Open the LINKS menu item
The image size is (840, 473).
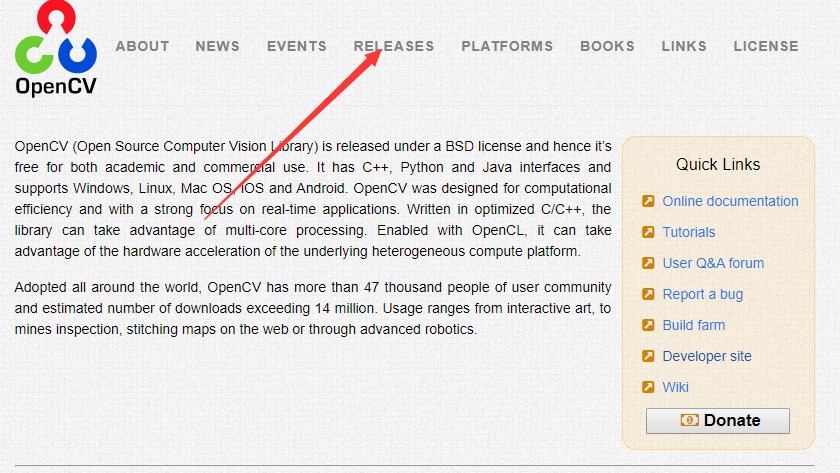(684, 46)
